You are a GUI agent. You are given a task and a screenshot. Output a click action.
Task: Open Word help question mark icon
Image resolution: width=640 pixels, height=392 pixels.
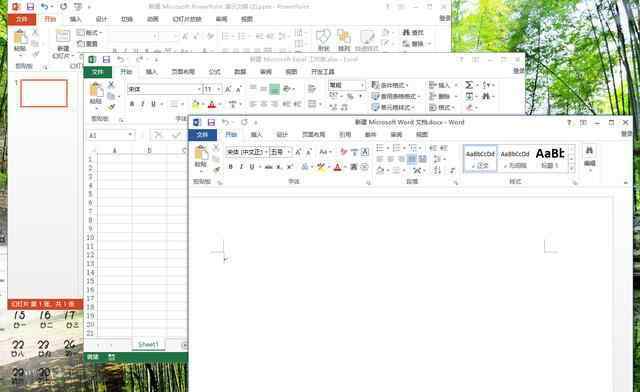coord(569,122)
